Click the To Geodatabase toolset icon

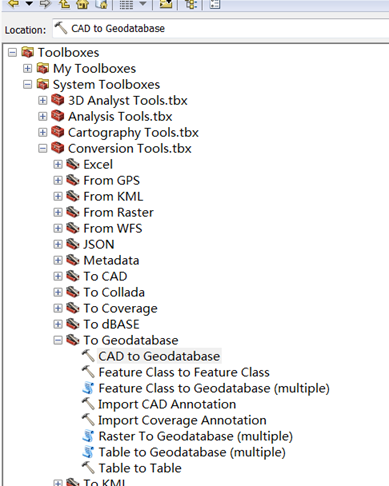73,340
